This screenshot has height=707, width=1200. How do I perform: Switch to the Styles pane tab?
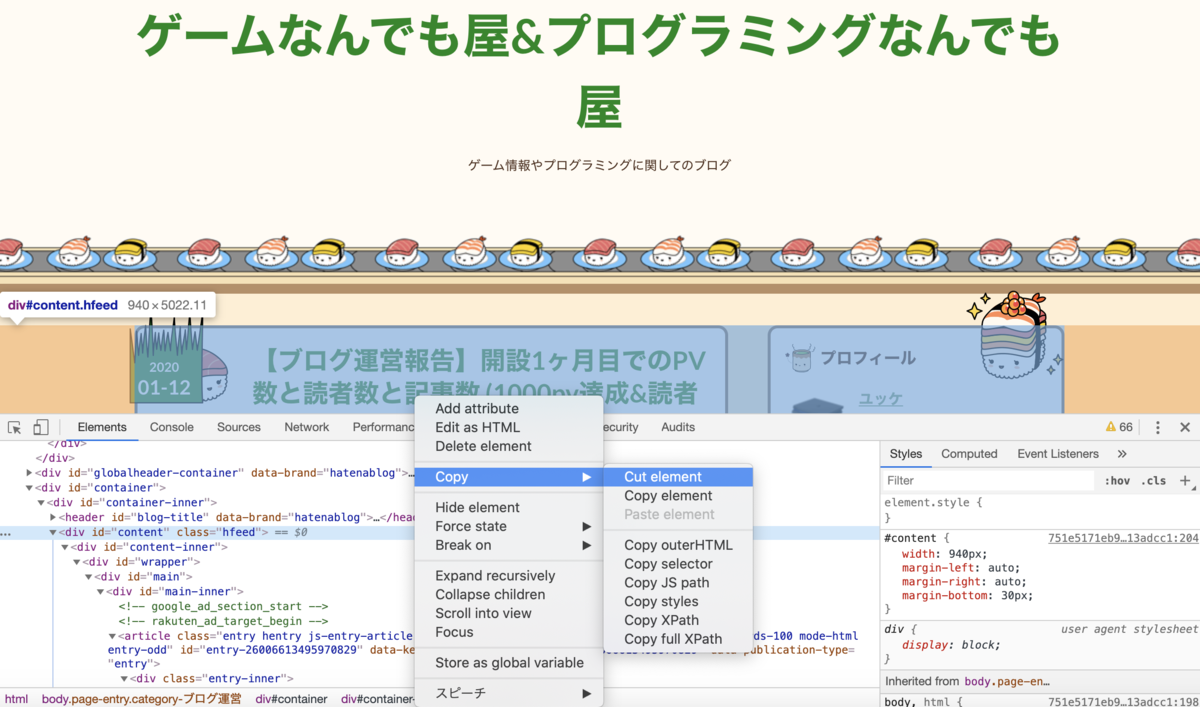tap(906, 454)
